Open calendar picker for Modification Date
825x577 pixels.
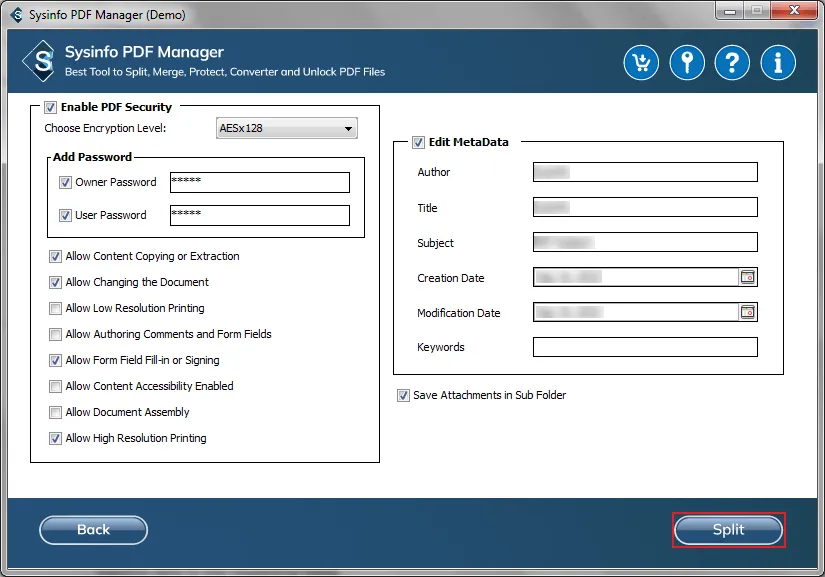[747, 312]
